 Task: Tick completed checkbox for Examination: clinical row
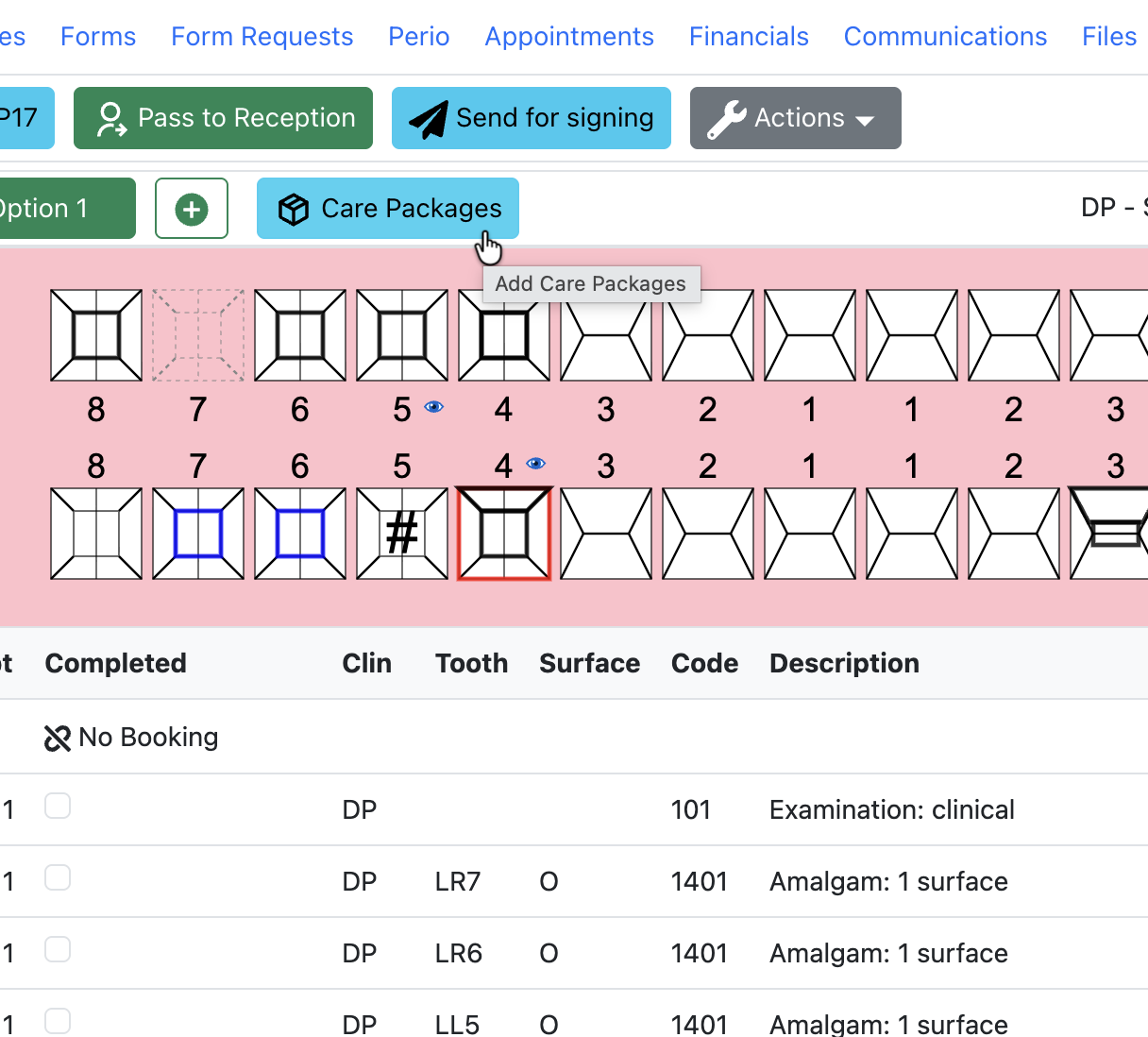click(58, 807)
